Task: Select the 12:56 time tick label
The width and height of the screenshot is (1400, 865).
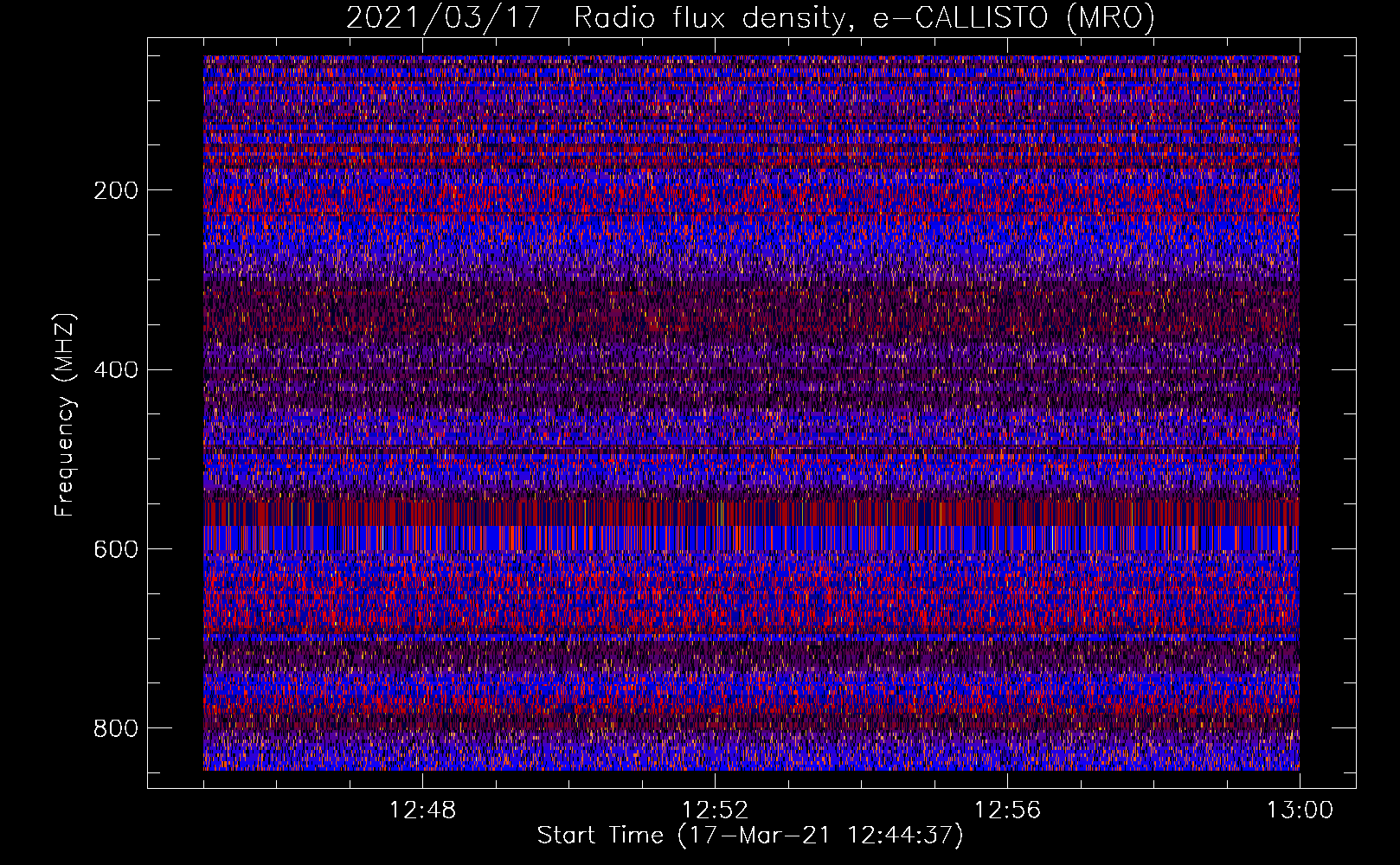Action: click(1007, 811)
